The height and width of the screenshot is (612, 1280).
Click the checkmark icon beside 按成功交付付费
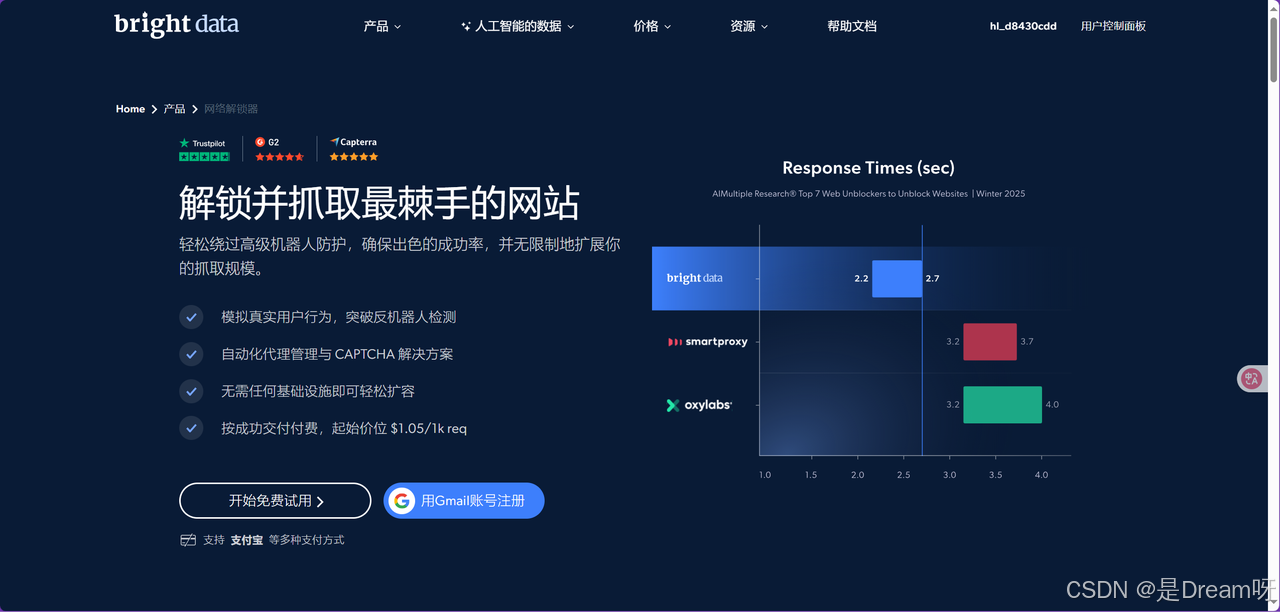click(x=191, y=428)
